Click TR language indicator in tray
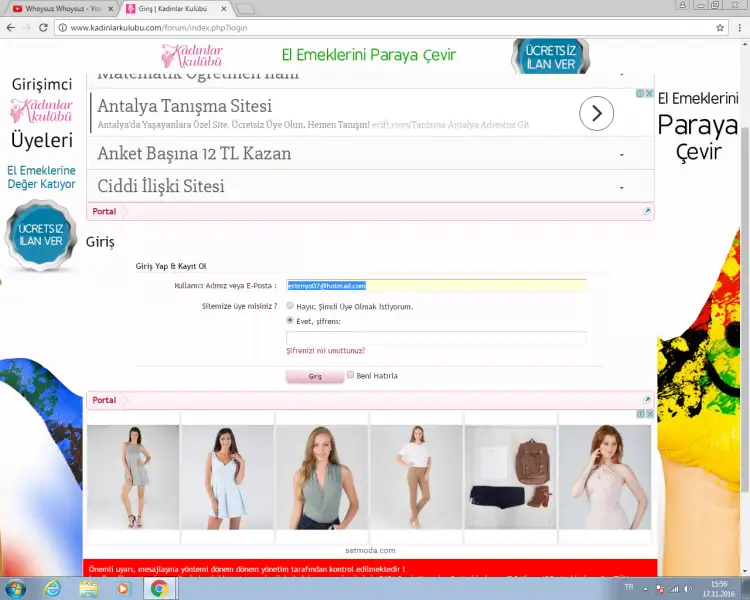This screenshot has width=750, height=600. [629, 587]
